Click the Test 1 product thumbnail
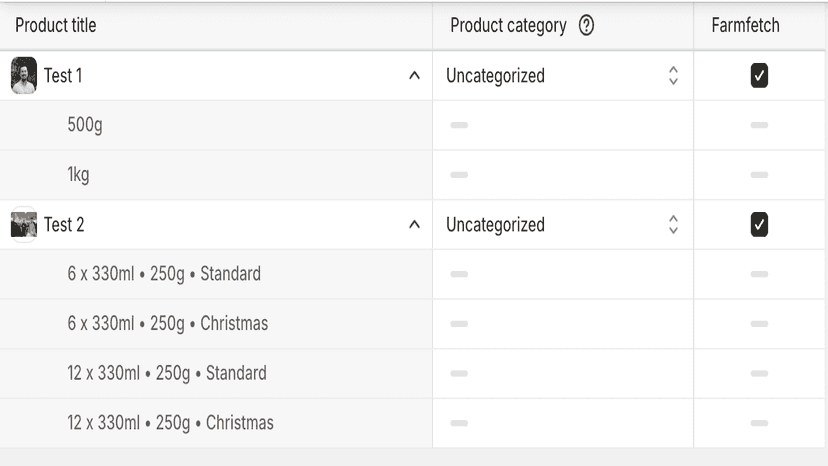Screen dimensions: 828x466 click(24, 76)
